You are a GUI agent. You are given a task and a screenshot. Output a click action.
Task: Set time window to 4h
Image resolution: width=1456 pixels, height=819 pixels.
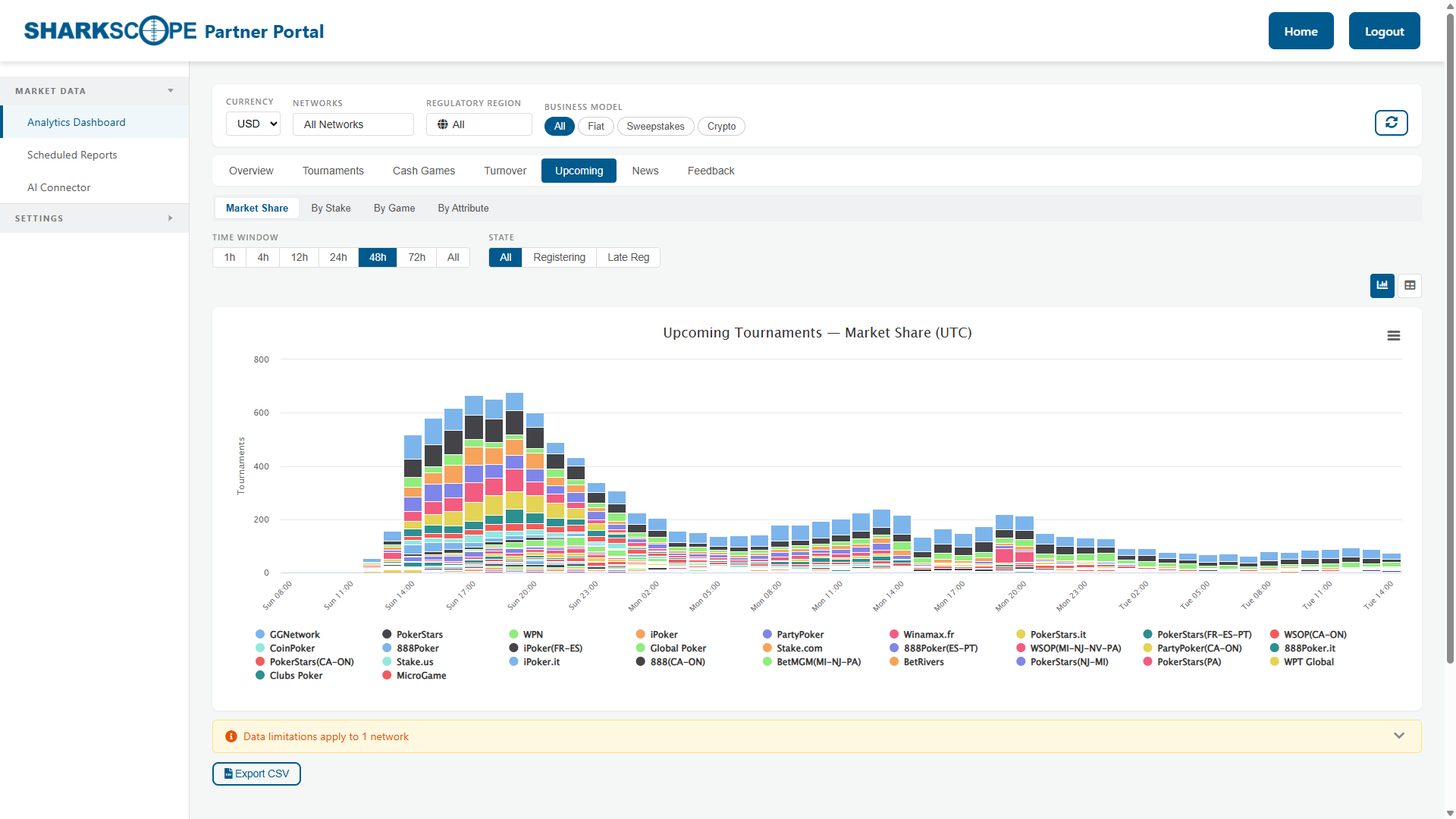click(262, 257)
